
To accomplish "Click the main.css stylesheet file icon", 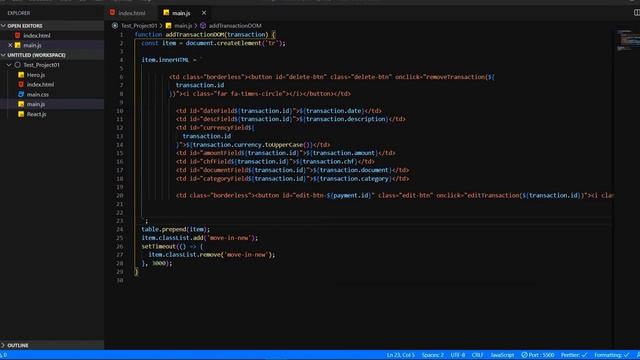I will 21,94.
